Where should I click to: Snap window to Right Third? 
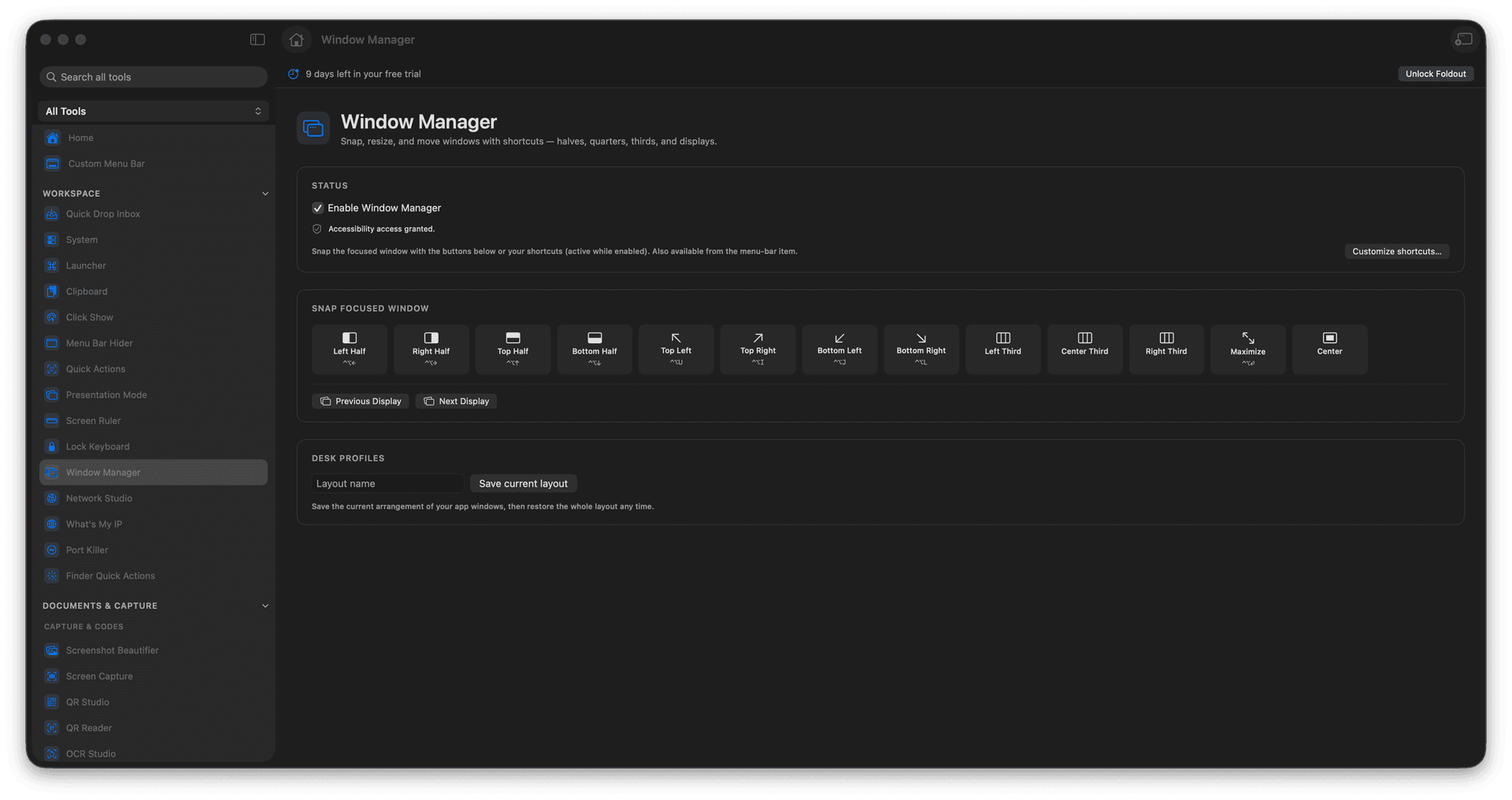point(1166,349)
